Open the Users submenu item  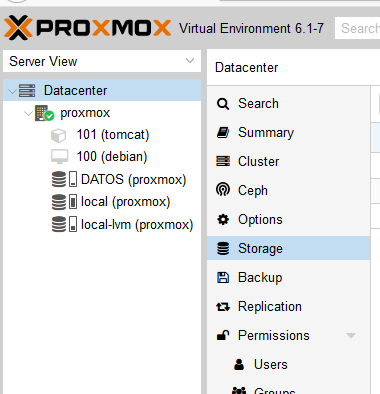point(288,364)
